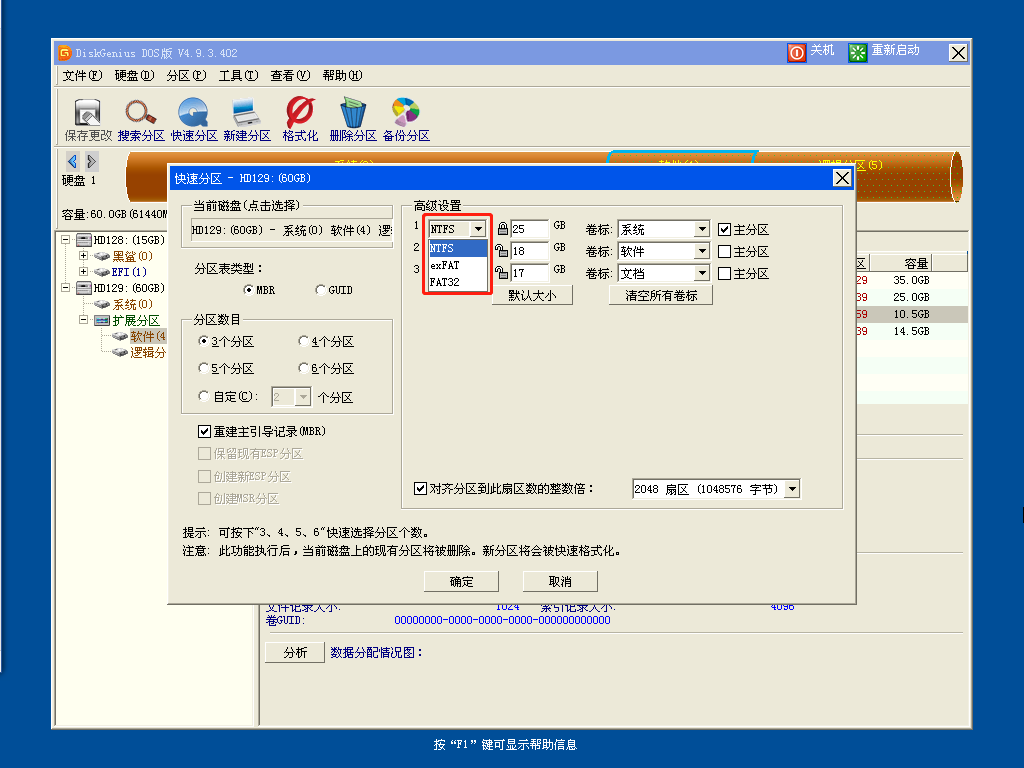The image size is (1024, 768).
Task: Click the 分析 button in main window
Action: click(x=295, y=652)
